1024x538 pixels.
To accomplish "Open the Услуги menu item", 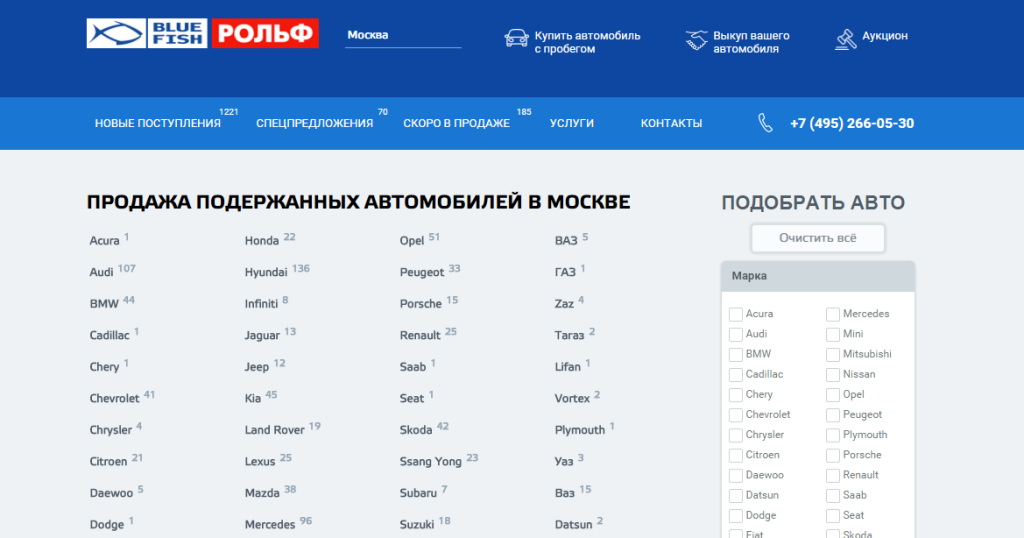I will point(571,123).
